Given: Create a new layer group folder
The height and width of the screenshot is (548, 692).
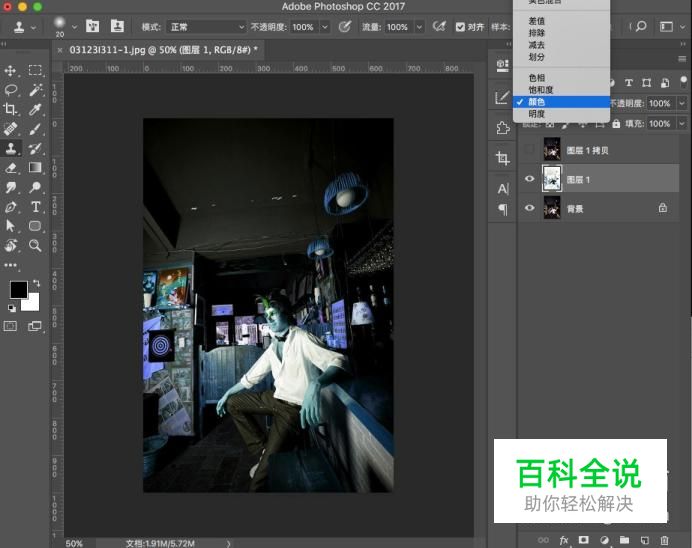Looking at the screenshot, I should click(624, 540).
